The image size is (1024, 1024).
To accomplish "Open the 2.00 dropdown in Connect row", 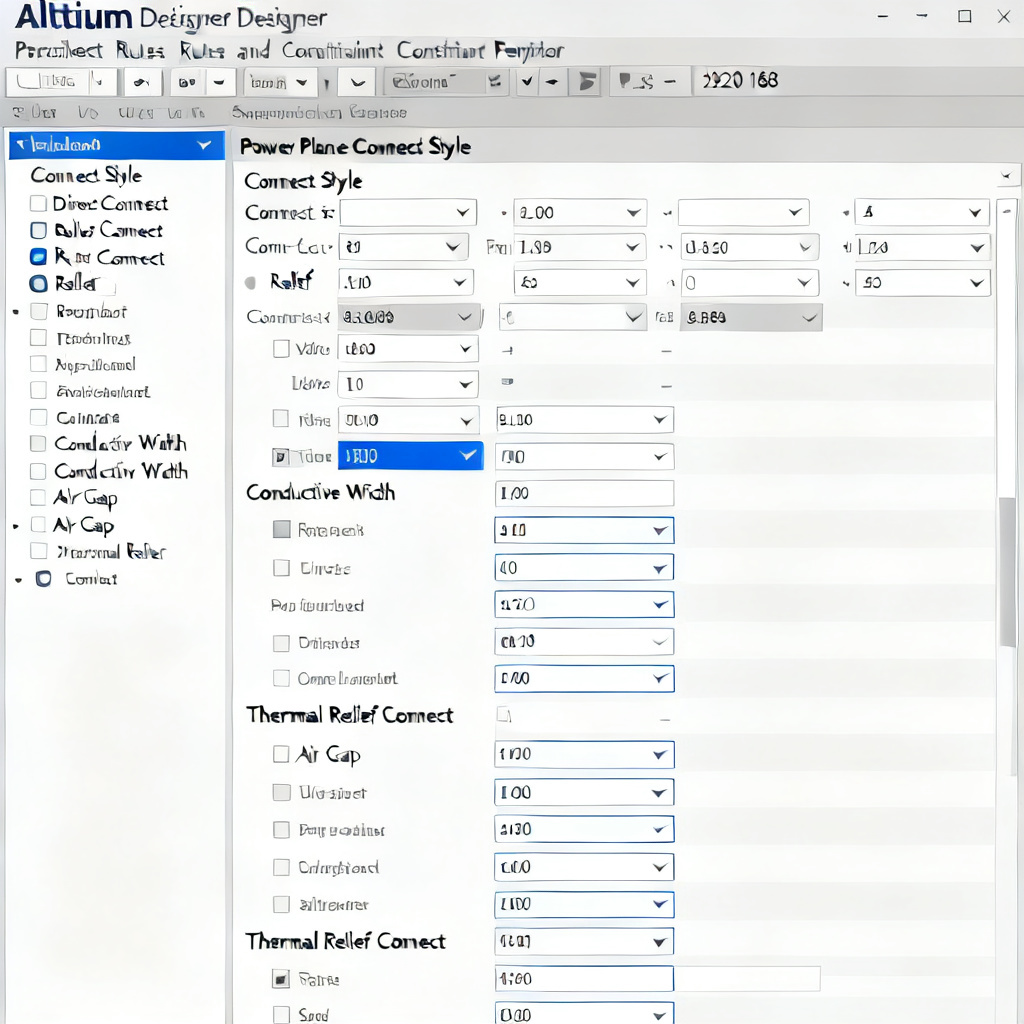I will pyautogui.click(x=579, y=213).
